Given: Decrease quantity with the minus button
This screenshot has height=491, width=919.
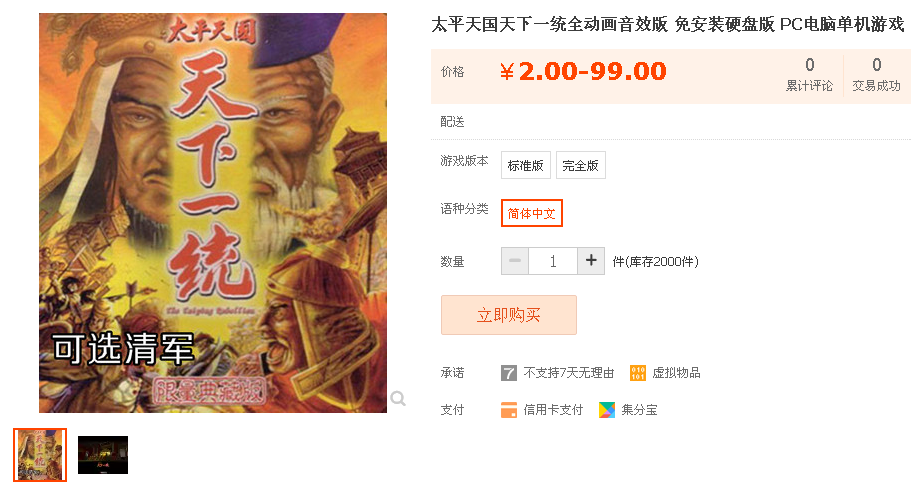Looking at the screenshot, I should 515,261.
